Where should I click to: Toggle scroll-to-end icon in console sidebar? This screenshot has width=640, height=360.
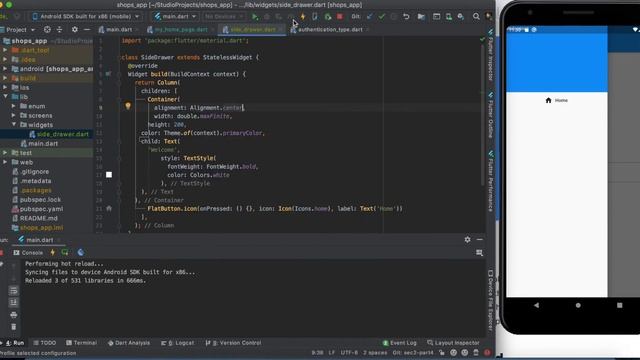tap(13, 302)
